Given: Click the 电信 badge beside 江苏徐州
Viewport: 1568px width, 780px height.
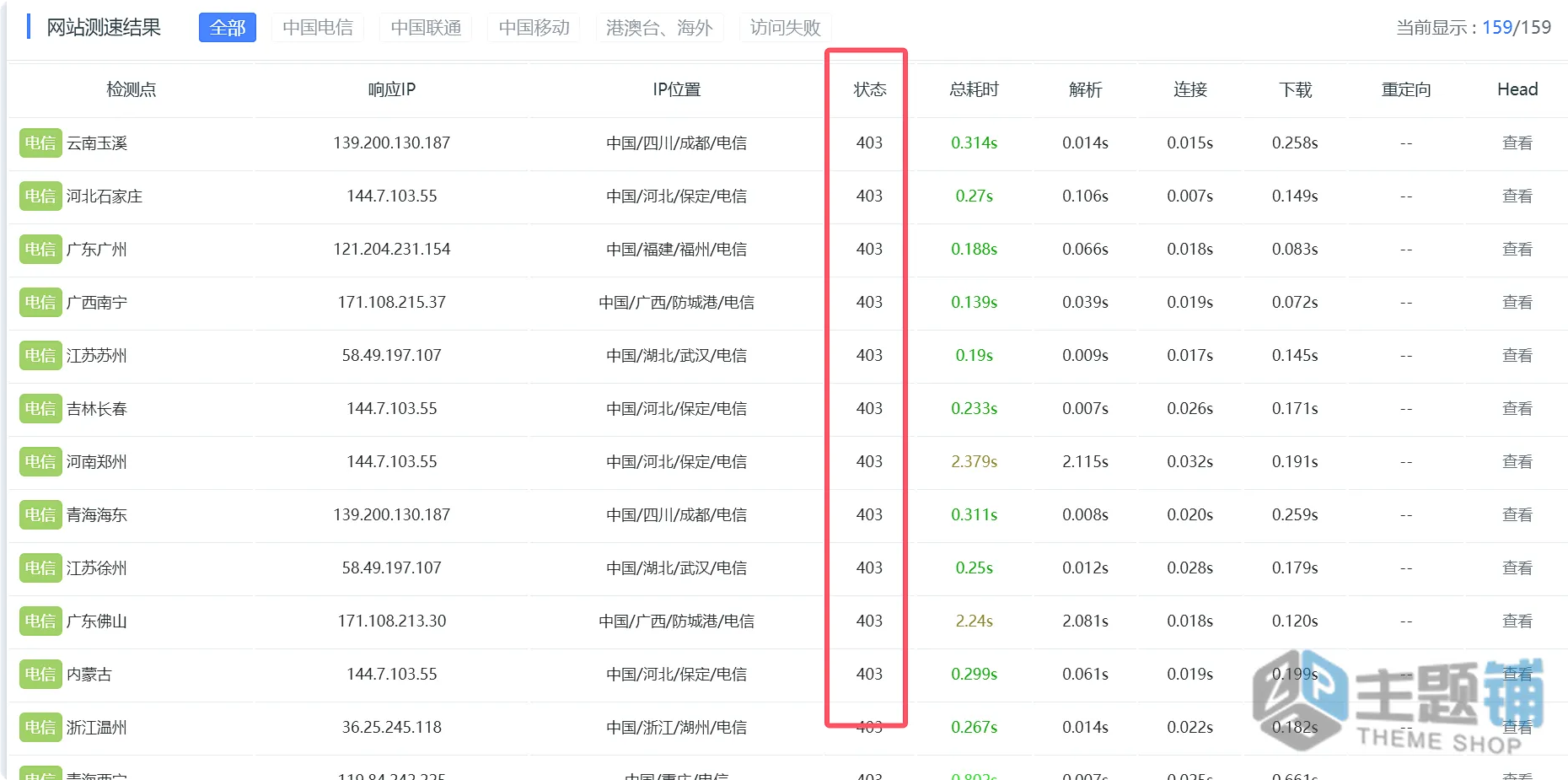Looking at the screenshot, I should pyautogui.click(x=40, y=568).
